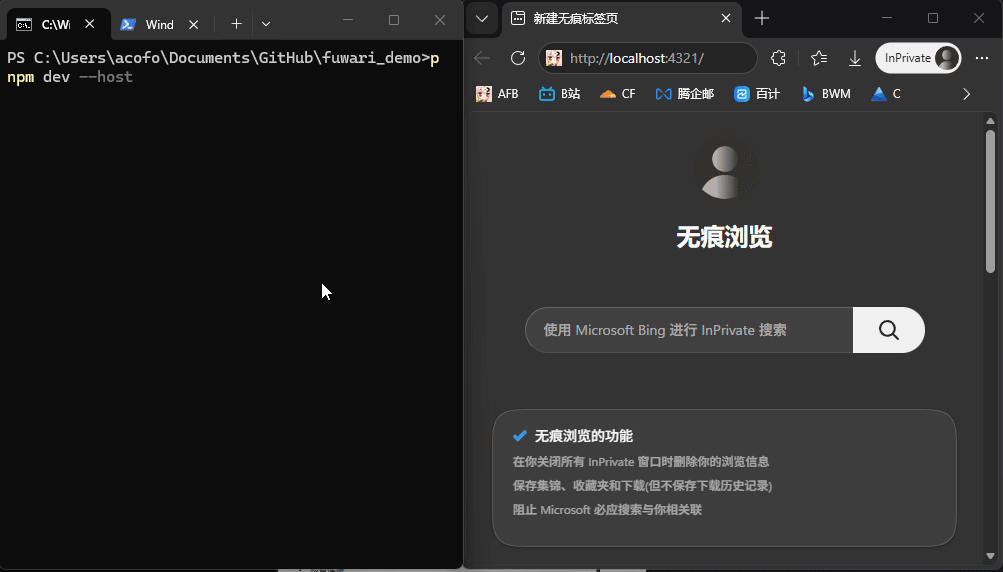Screen dimensions: 1003x572
Task: Click the scrollbar down arrow
Action: tap(990, 556)
